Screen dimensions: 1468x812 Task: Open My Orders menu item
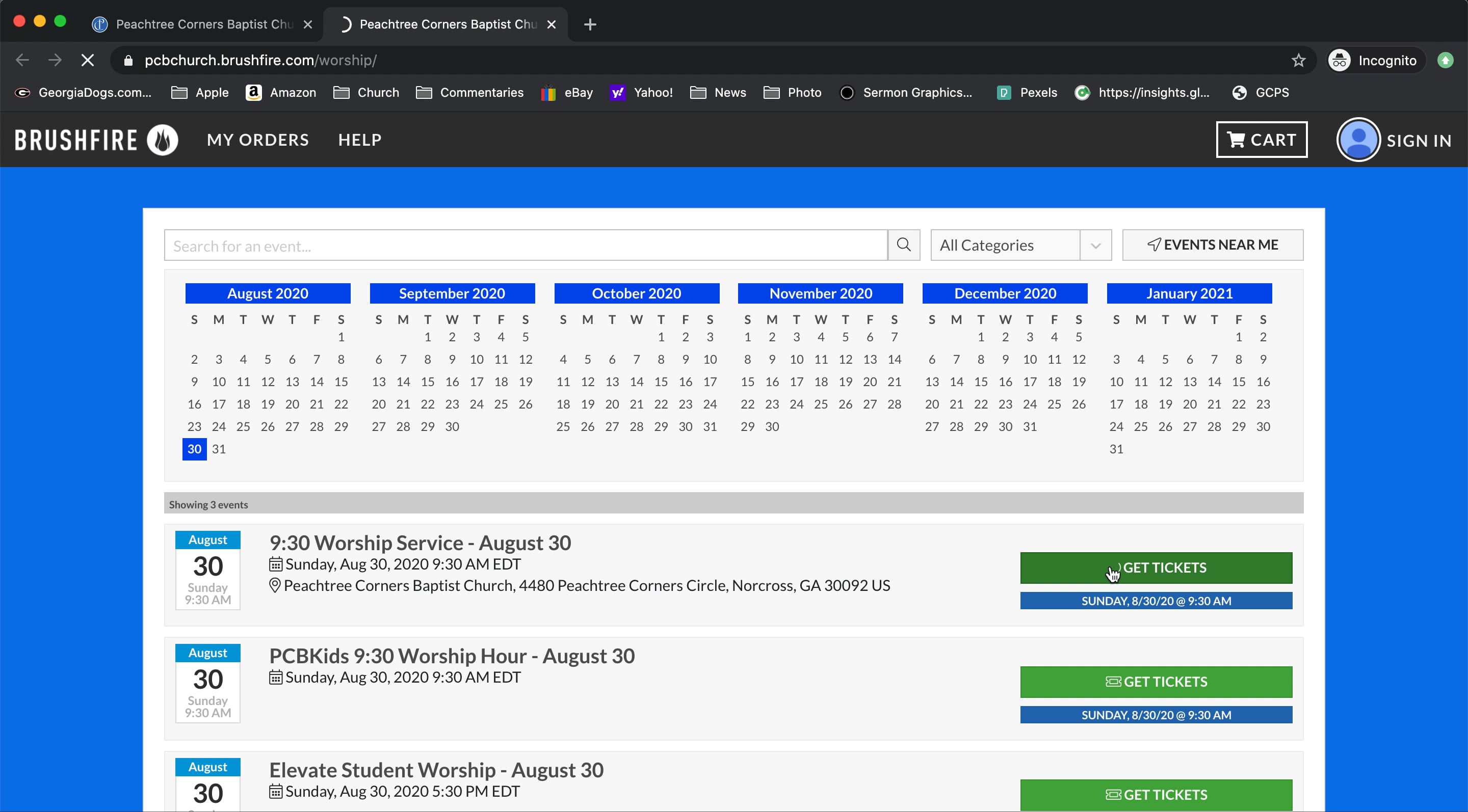tap(257, 140)
